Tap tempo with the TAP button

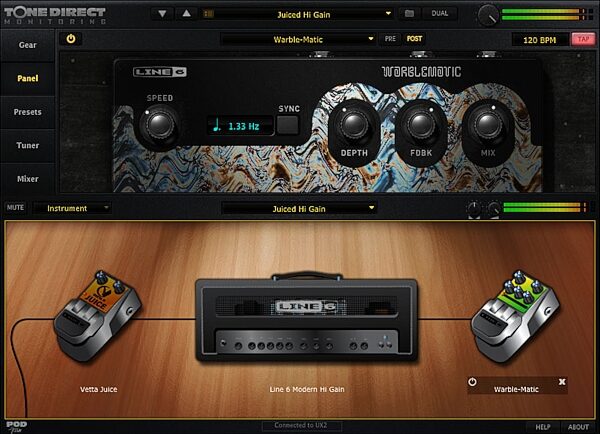(583, 39)
